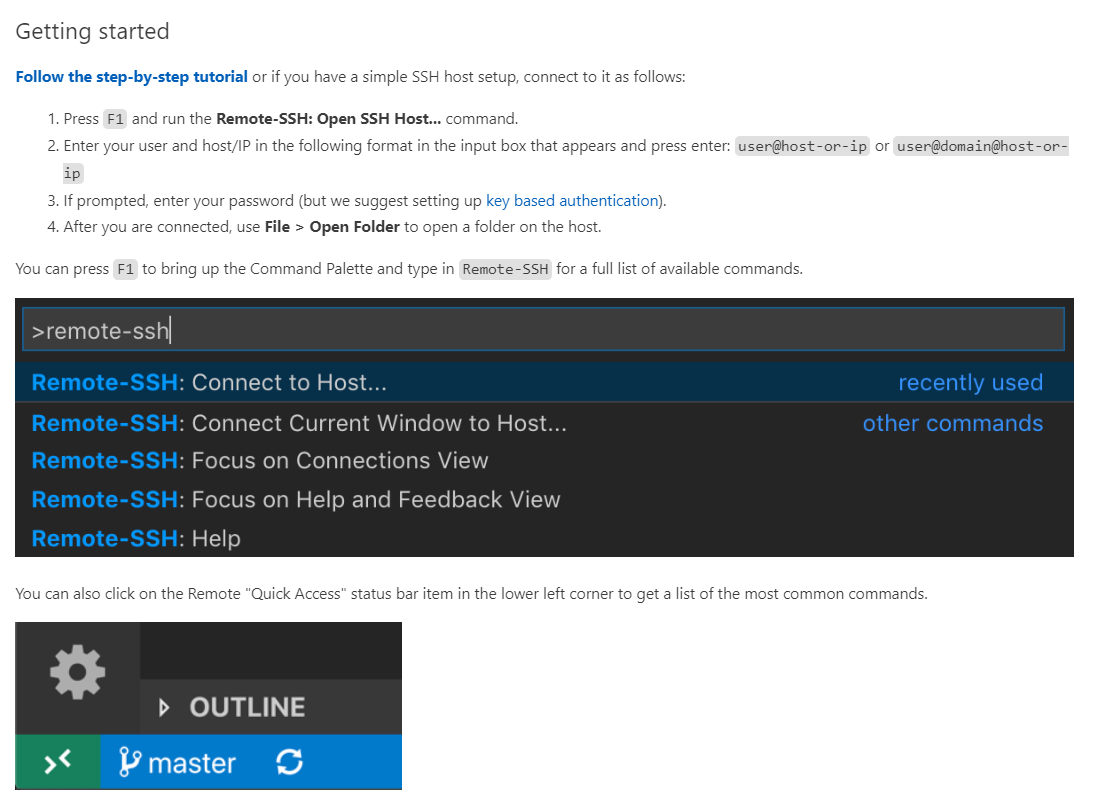Click the 'recently used' label
Viewport: 1096px width, 809px height.
(970, 382)
